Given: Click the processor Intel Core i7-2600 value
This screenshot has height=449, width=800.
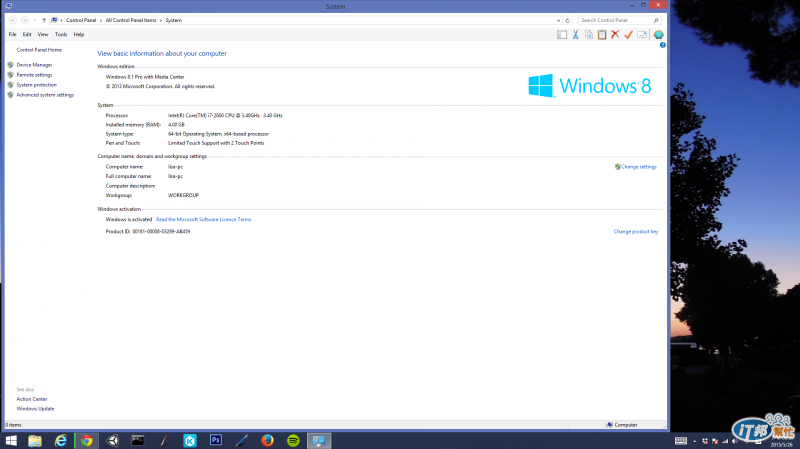Looking at the screenshot, I should [225, 116].
